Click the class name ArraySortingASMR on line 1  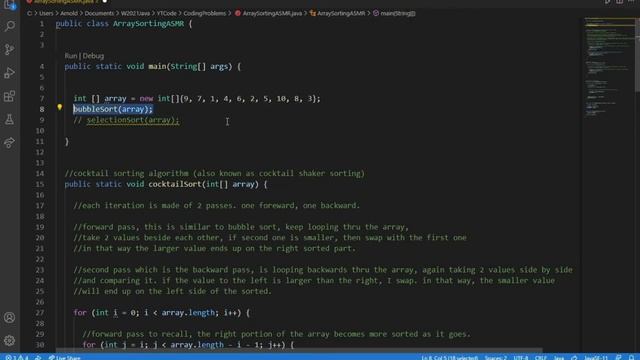pos(148,24)
